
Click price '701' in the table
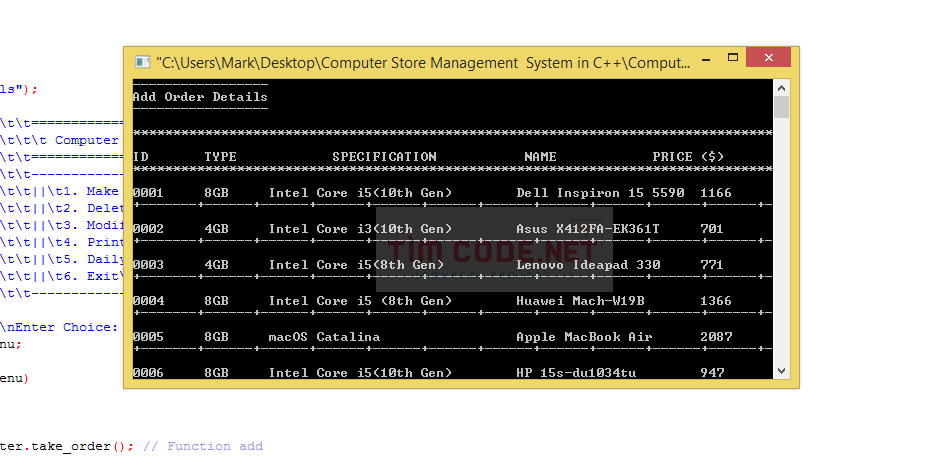point(712,229)
